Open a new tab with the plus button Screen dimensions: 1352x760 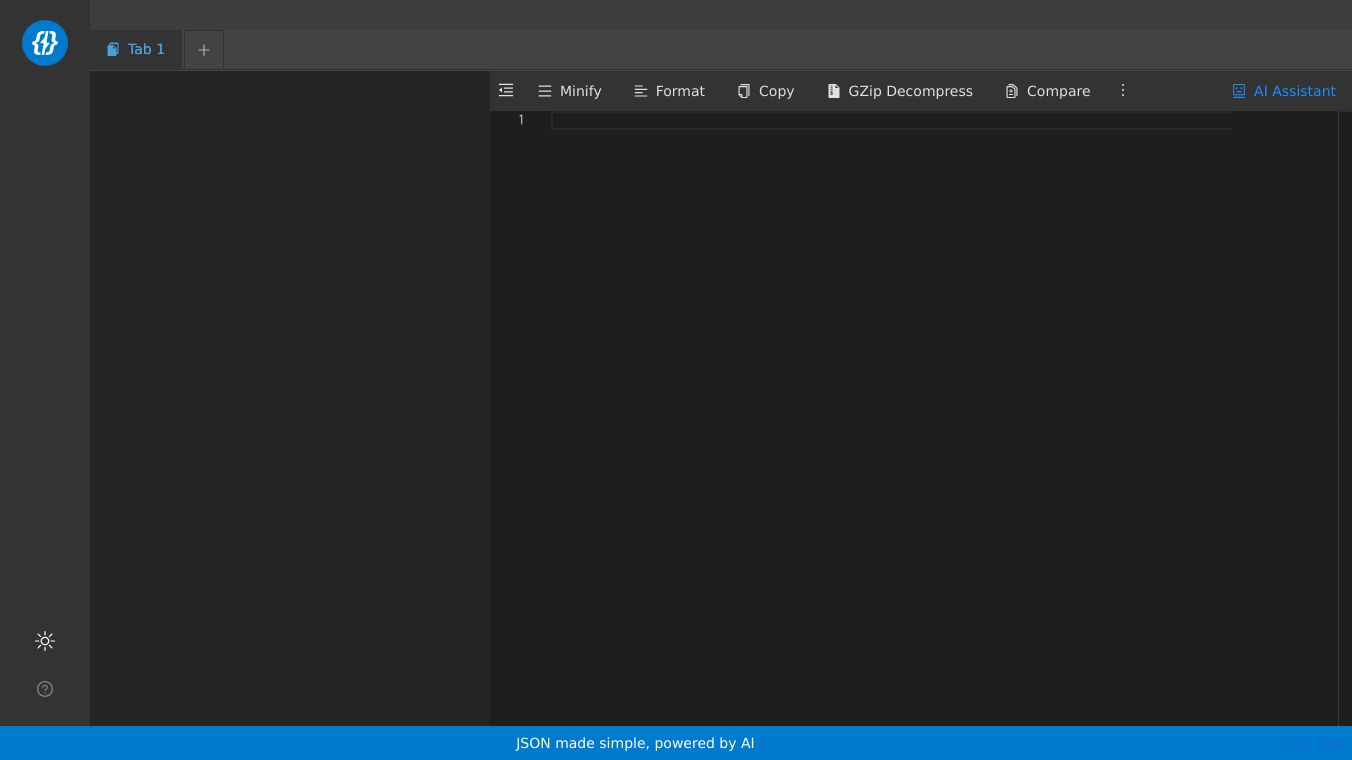204,49
